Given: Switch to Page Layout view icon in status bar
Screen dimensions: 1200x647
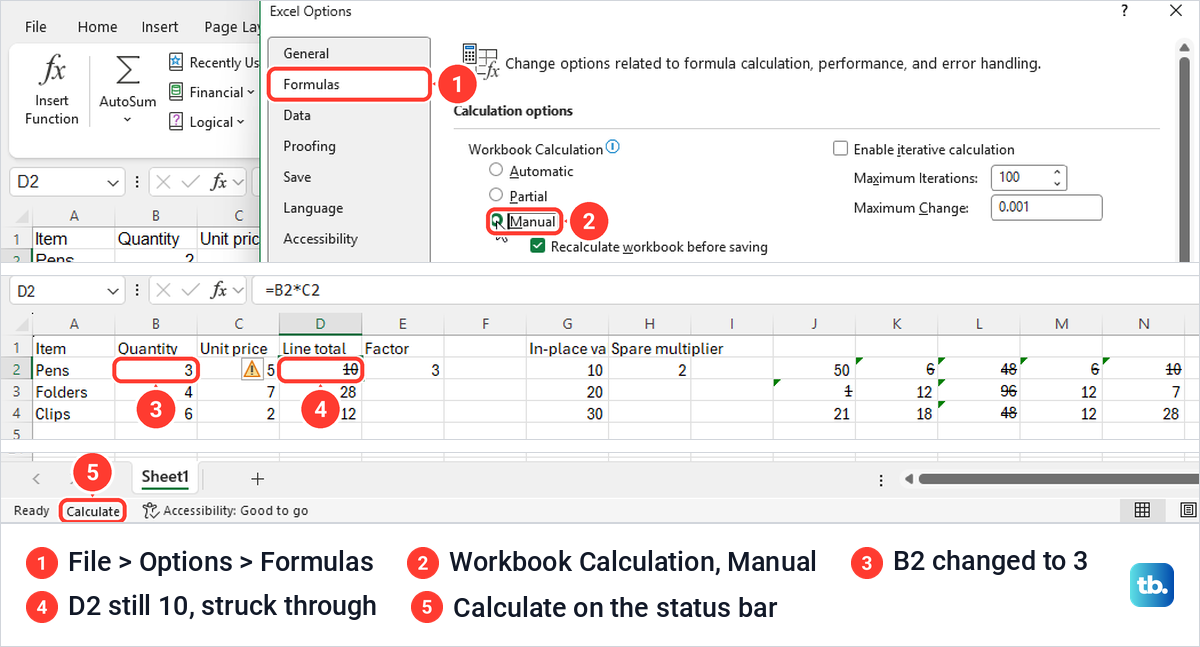Looking at the screenshot, I should [1187, 510].
